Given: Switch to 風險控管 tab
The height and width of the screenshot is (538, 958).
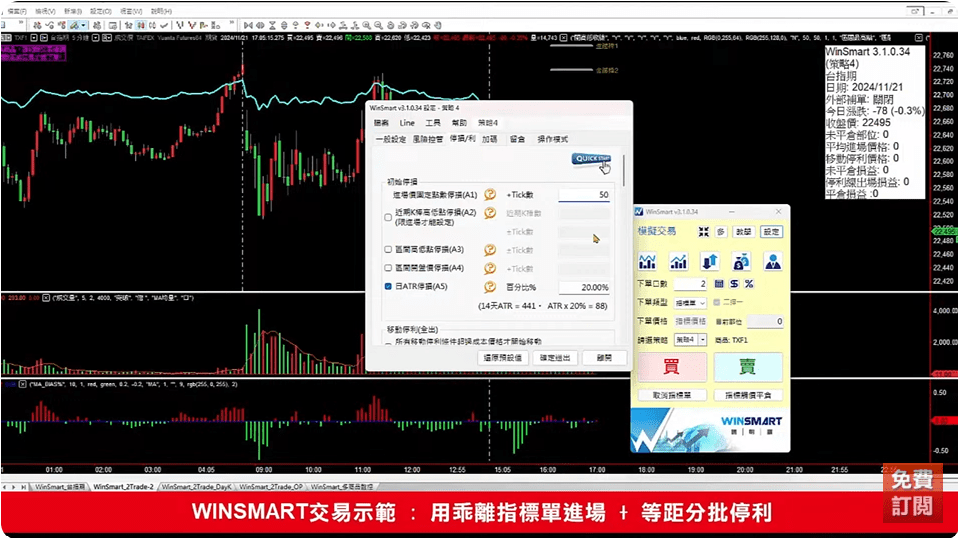Looking at the screenshot, I should pyautogui.click(x=428, y=139).
